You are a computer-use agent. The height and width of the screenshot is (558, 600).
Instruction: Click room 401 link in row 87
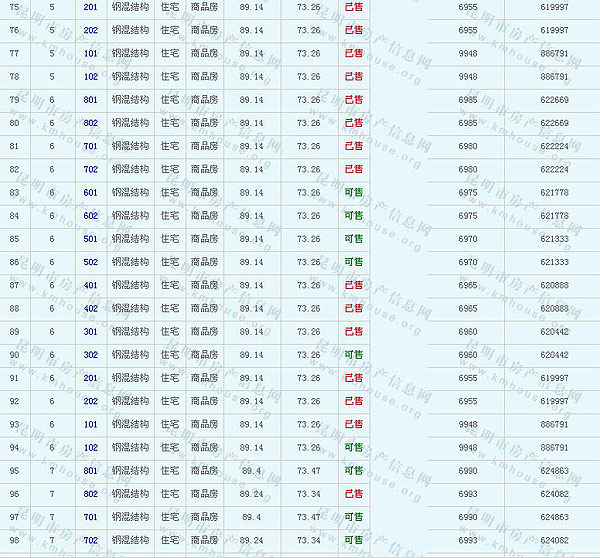coord(91,285)
